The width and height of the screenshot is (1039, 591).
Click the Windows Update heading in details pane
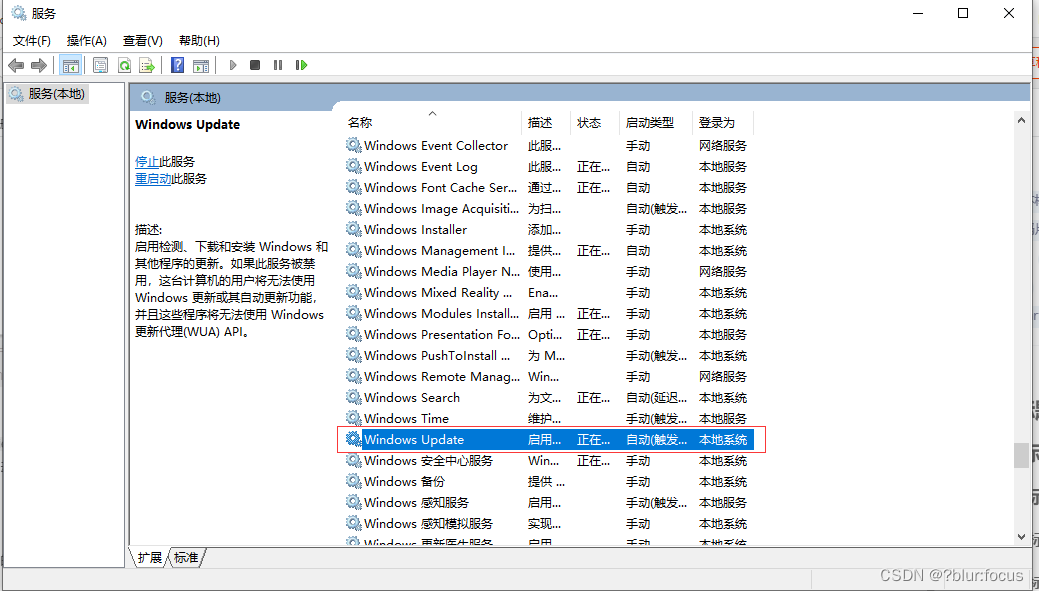[188, 125]
